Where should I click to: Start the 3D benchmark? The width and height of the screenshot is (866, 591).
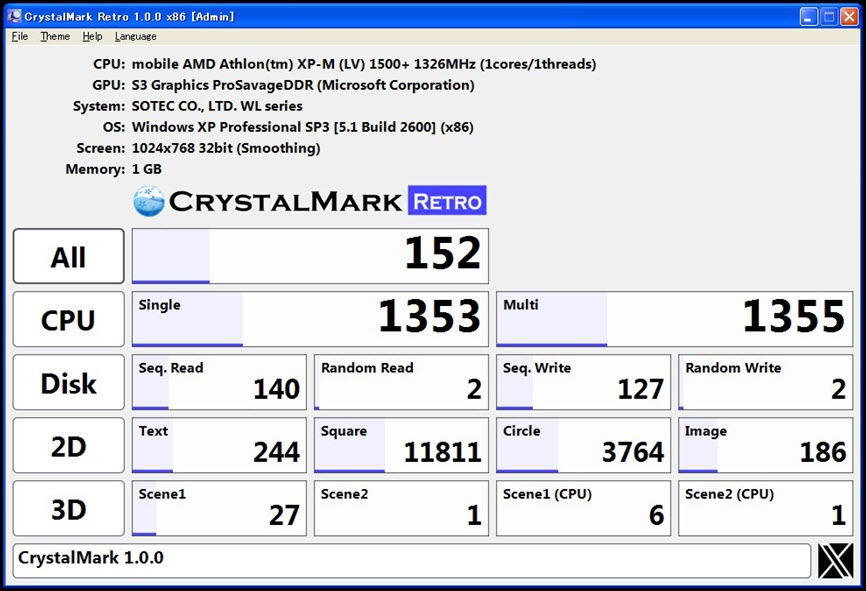tap(68, 508)
